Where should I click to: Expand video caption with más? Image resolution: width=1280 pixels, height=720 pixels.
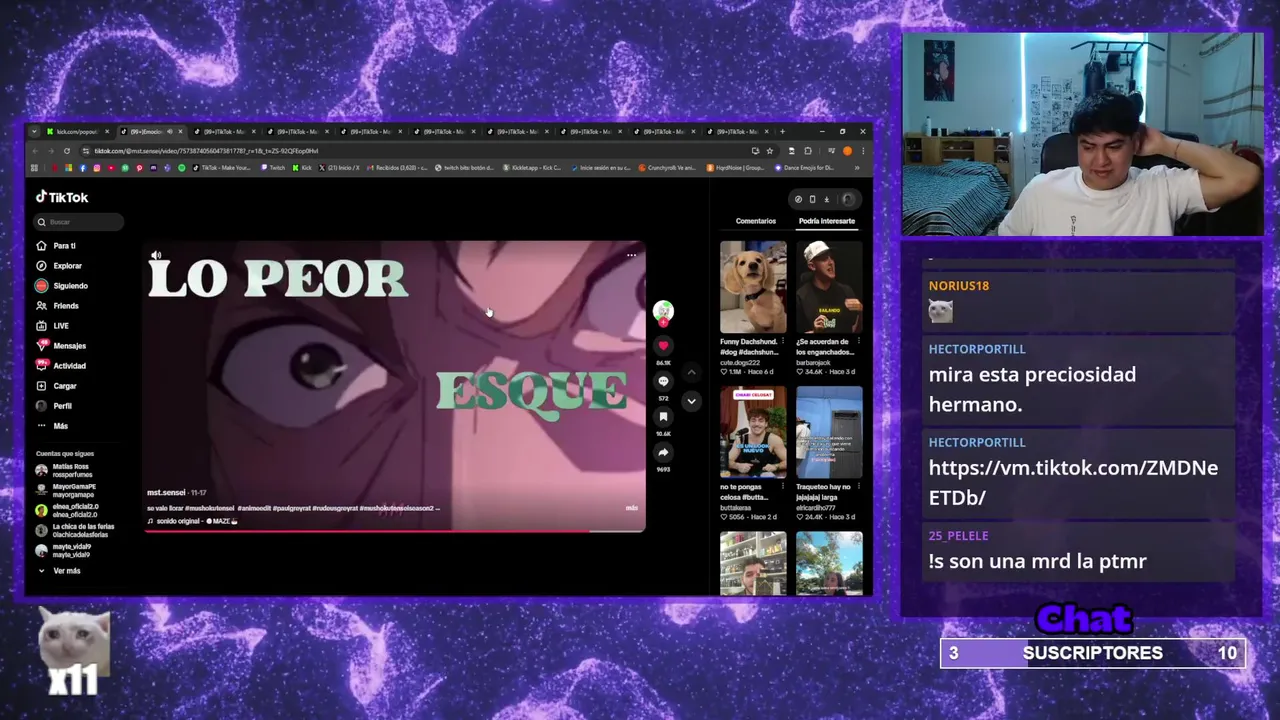coord(631,508)
